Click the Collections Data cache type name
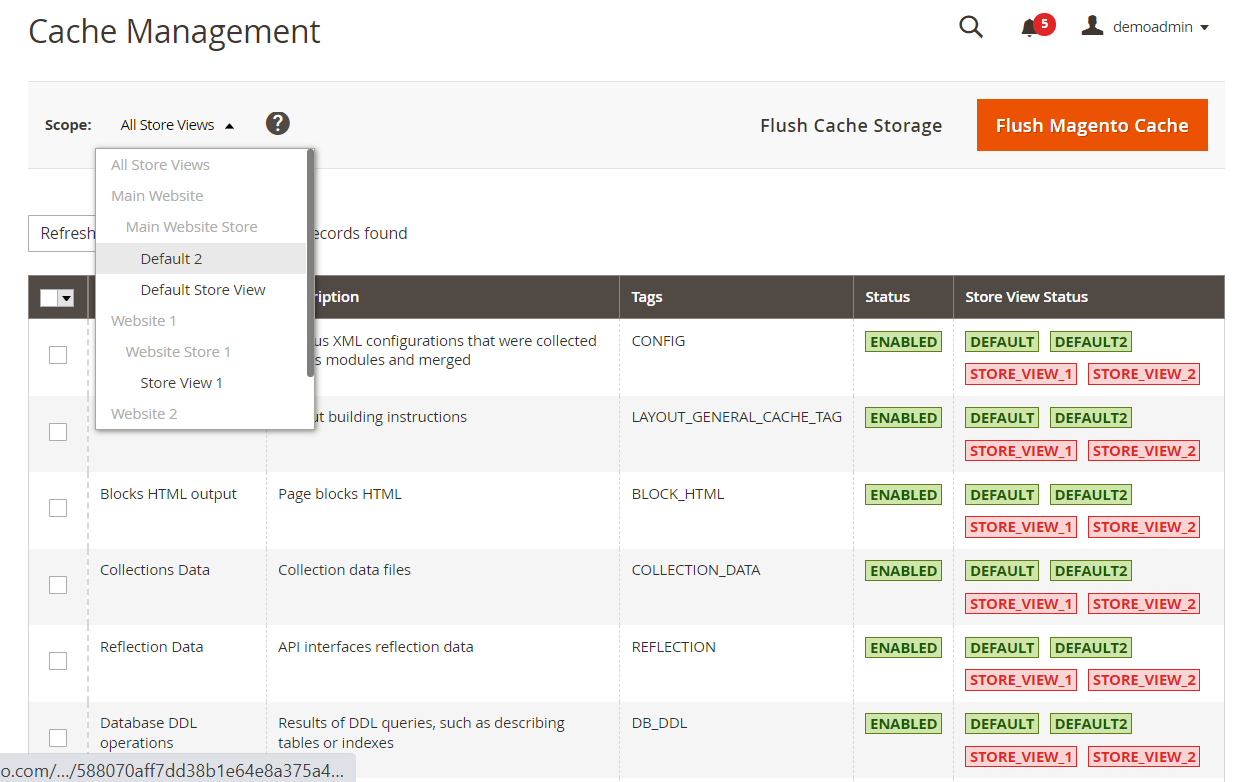 155,570
